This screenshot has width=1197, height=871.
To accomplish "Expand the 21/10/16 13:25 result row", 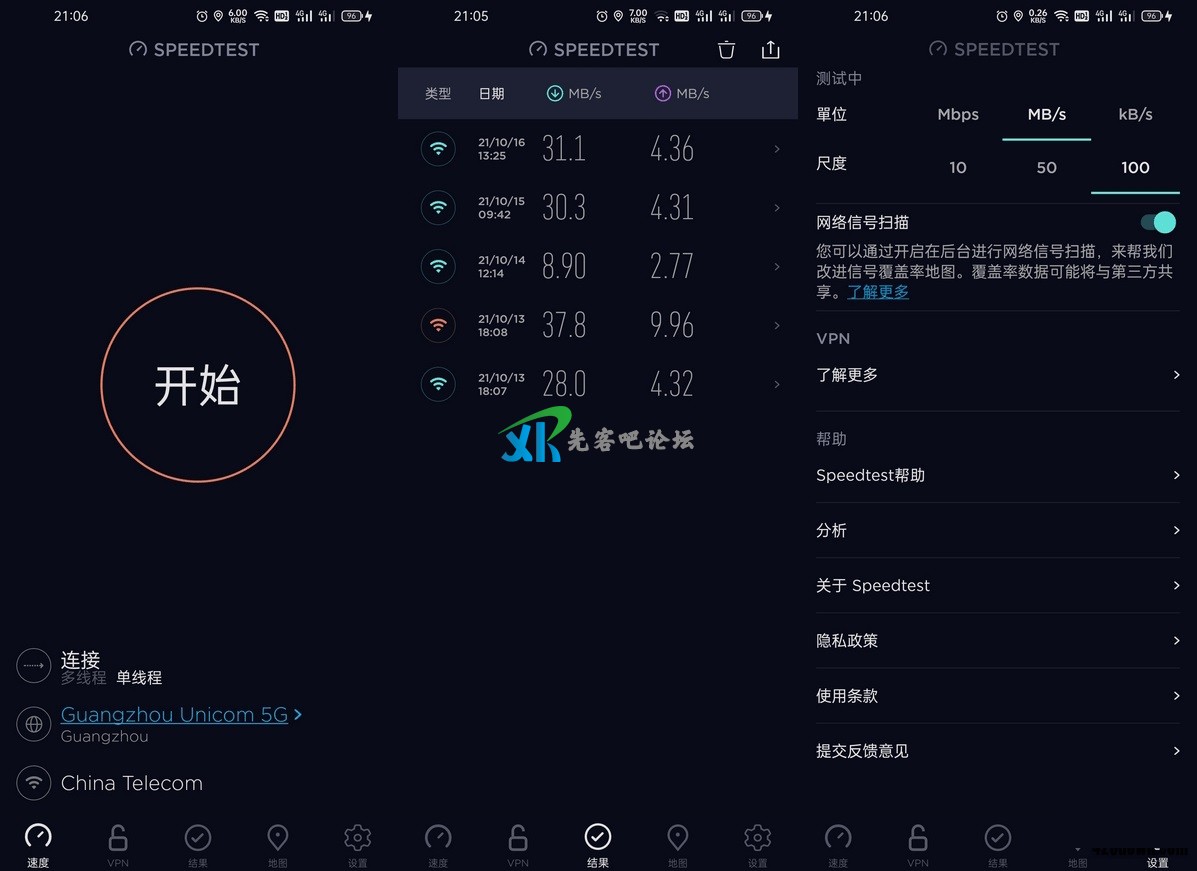I will [598, 149].
